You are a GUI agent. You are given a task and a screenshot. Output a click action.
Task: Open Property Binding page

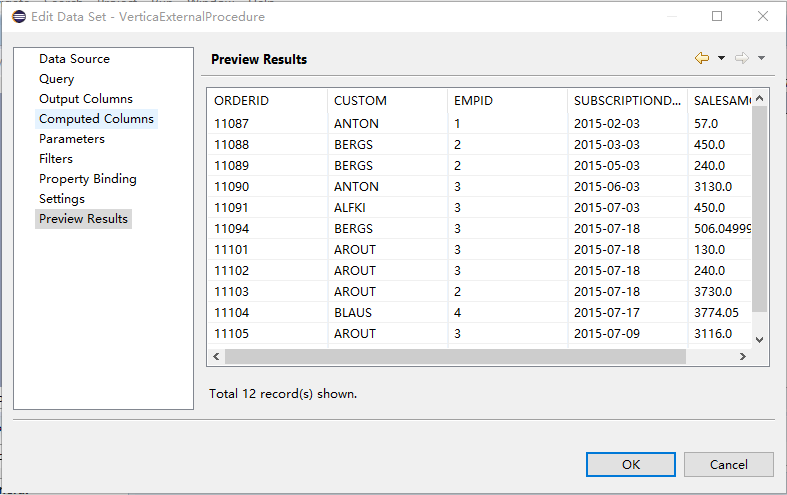[x=87, y=179]
